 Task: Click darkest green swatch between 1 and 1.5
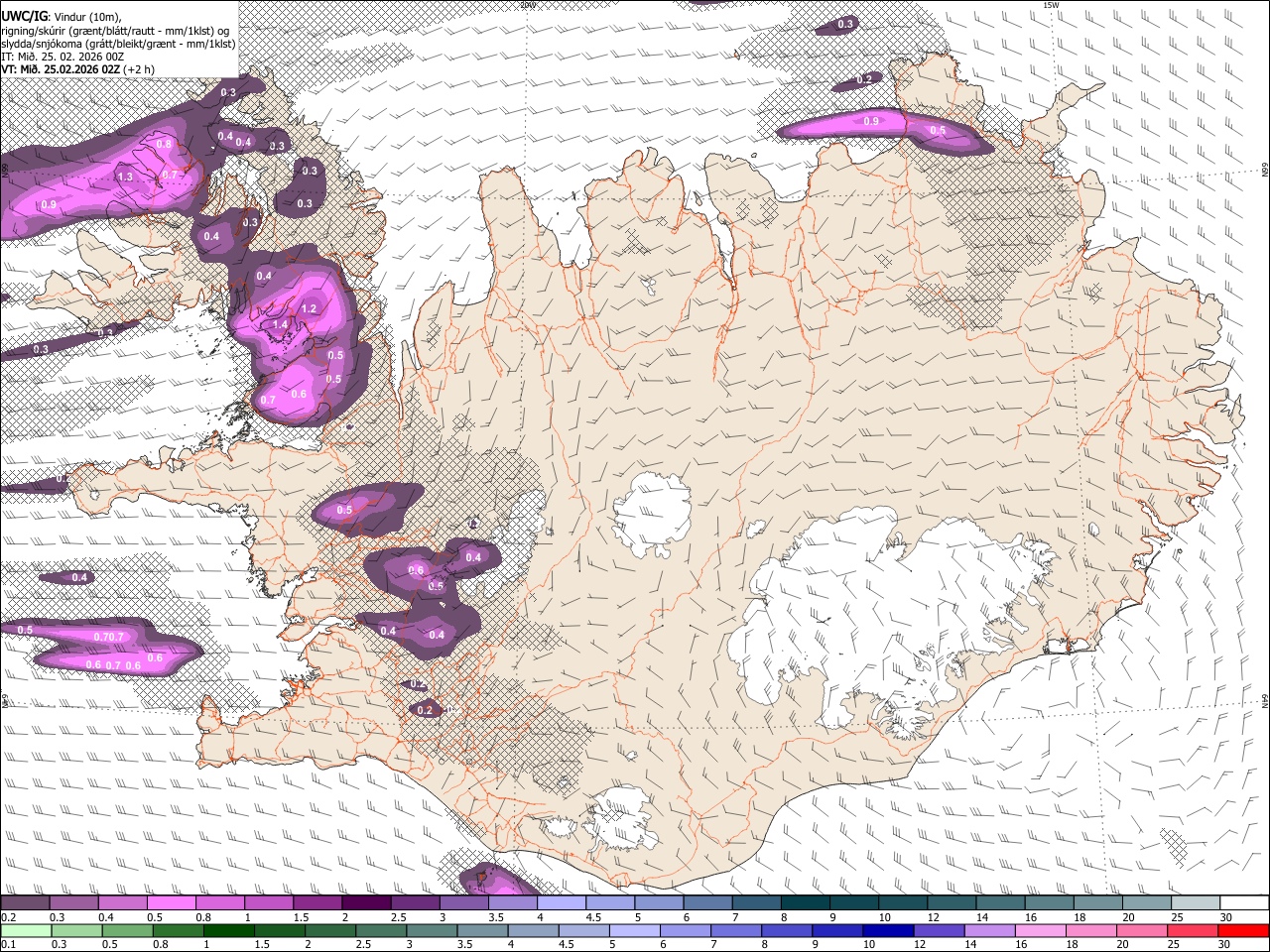228,930
